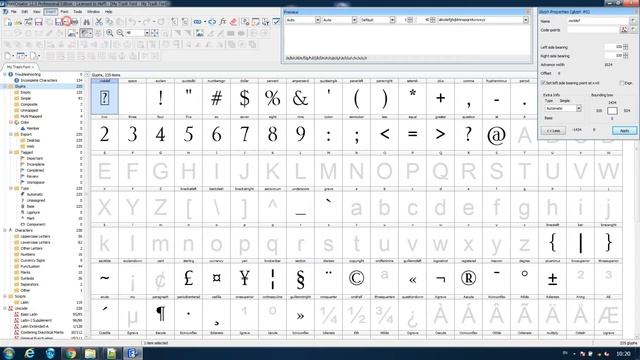Adjust the Left side bearing stepper
640x360 pixels.
[625, 47]
